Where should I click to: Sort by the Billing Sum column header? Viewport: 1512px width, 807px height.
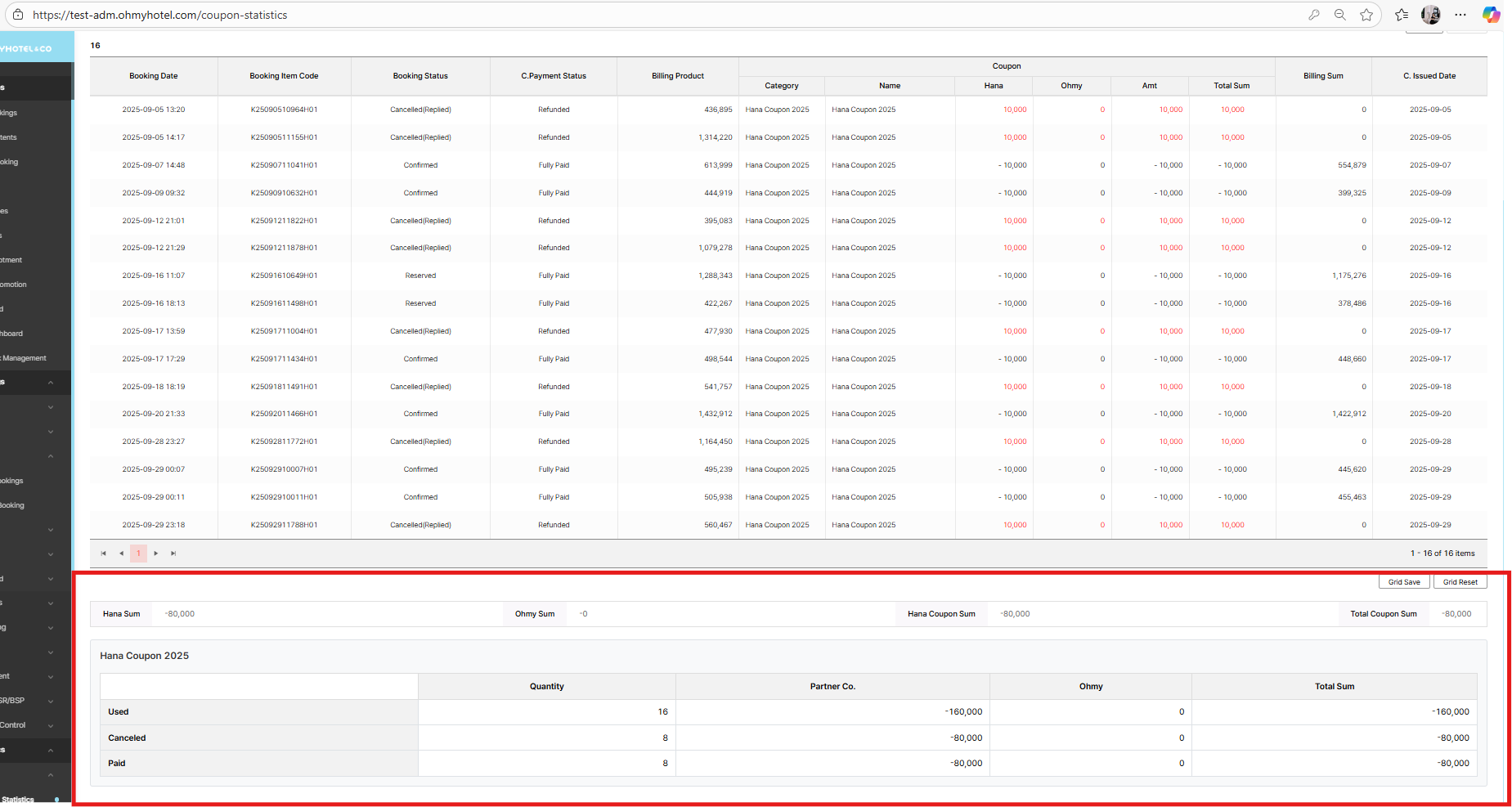click(1323, 76)
